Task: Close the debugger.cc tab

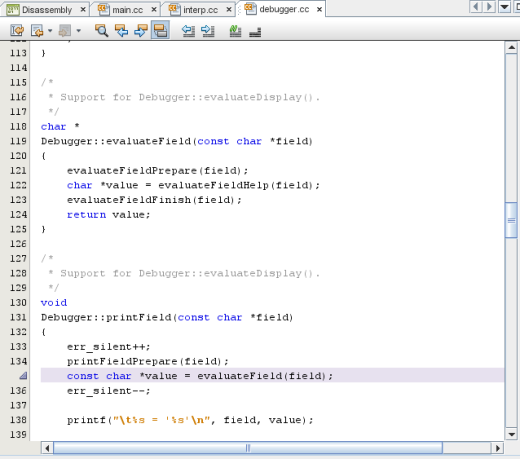Action: 319,10
